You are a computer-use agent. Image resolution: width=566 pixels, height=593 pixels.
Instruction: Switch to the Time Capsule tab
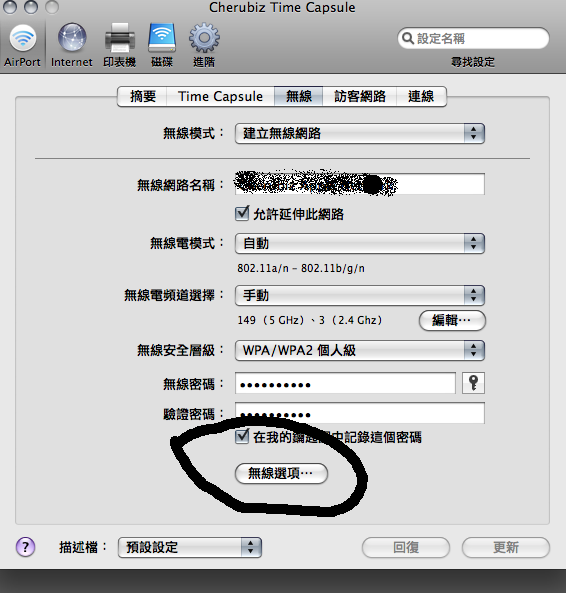click(x=220, y=96)
